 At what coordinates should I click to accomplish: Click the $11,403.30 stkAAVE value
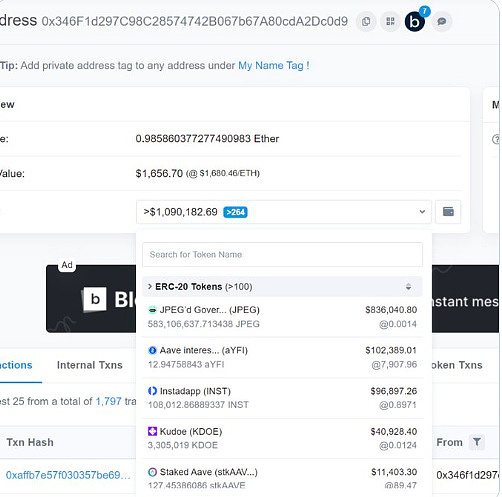point(394,472)
